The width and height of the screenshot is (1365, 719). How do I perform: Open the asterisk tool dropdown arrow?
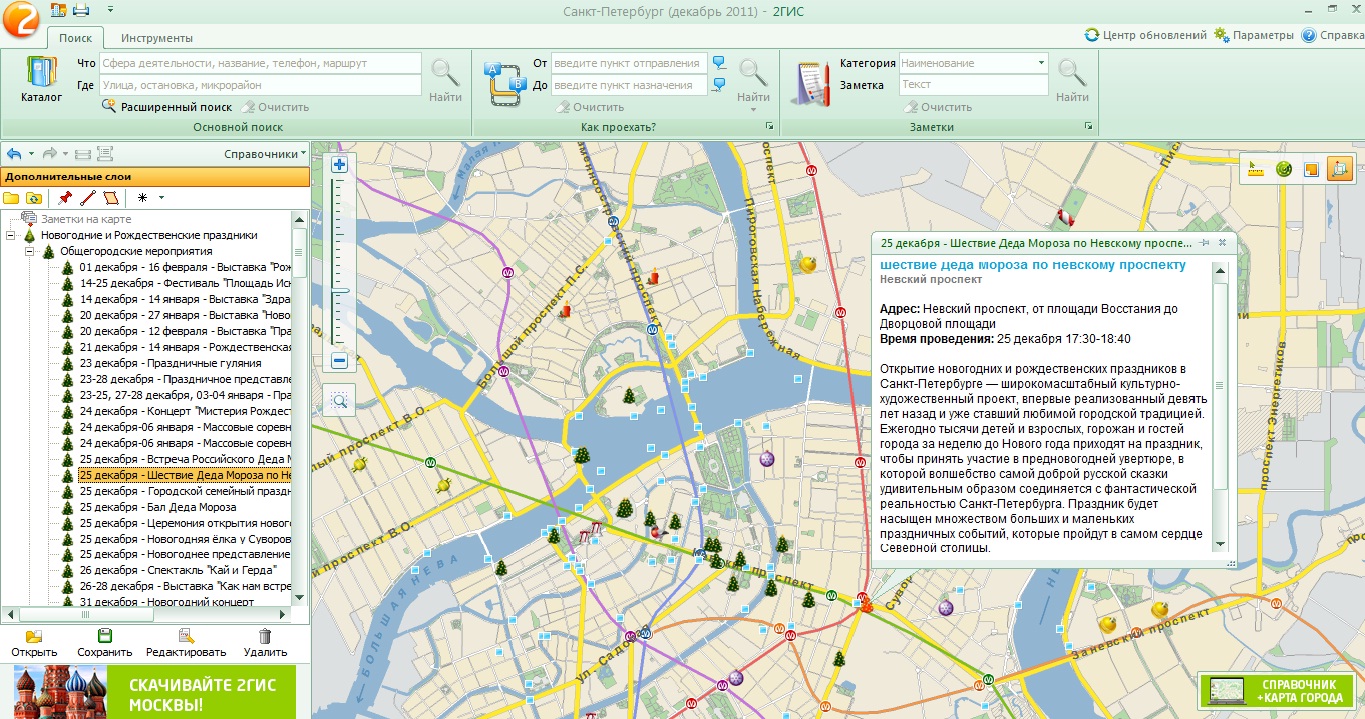(161, 198)
